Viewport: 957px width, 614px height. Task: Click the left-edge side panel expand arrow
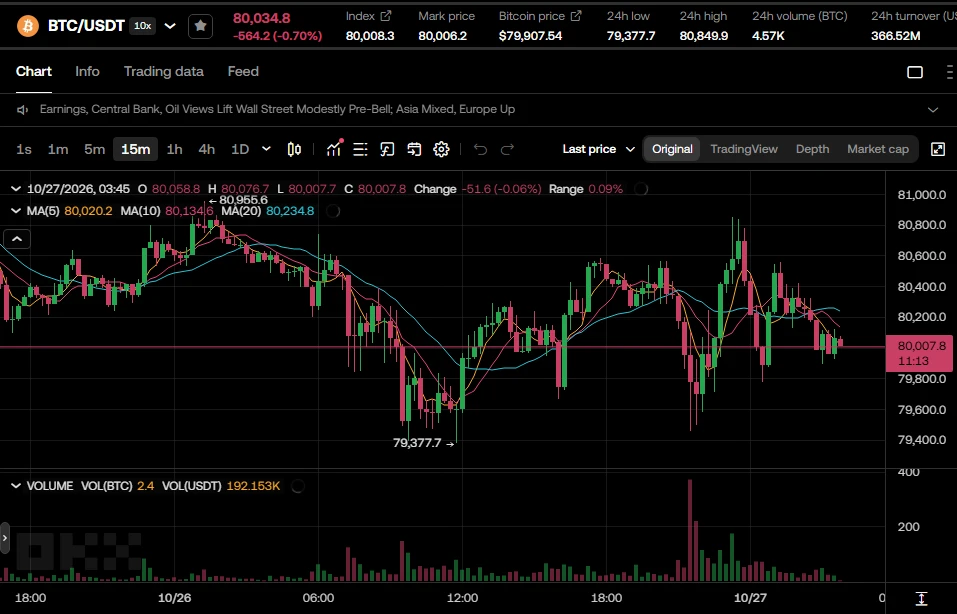point(5,538)
